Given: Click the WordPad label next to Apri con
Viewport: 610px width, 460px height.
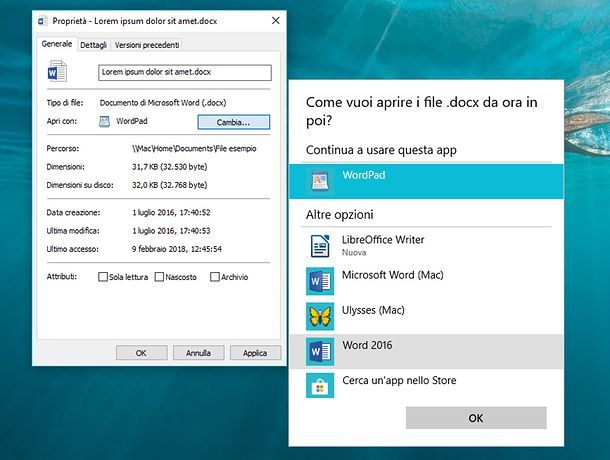Looking at the screenshot, I should pyautogui.click(x=132, y=121).
